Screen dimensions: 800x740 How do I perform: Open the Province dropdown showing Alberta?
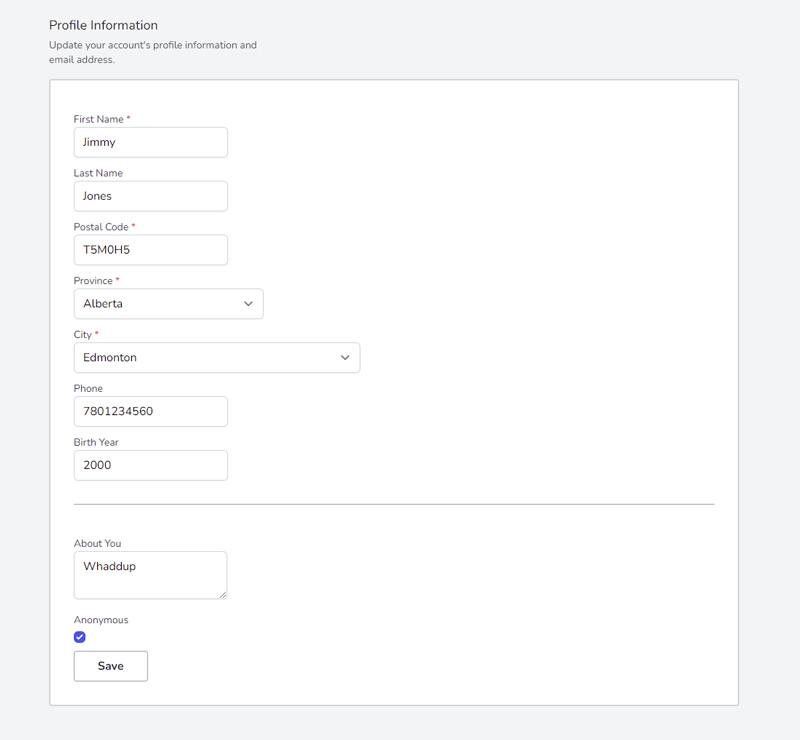point(168,304)
